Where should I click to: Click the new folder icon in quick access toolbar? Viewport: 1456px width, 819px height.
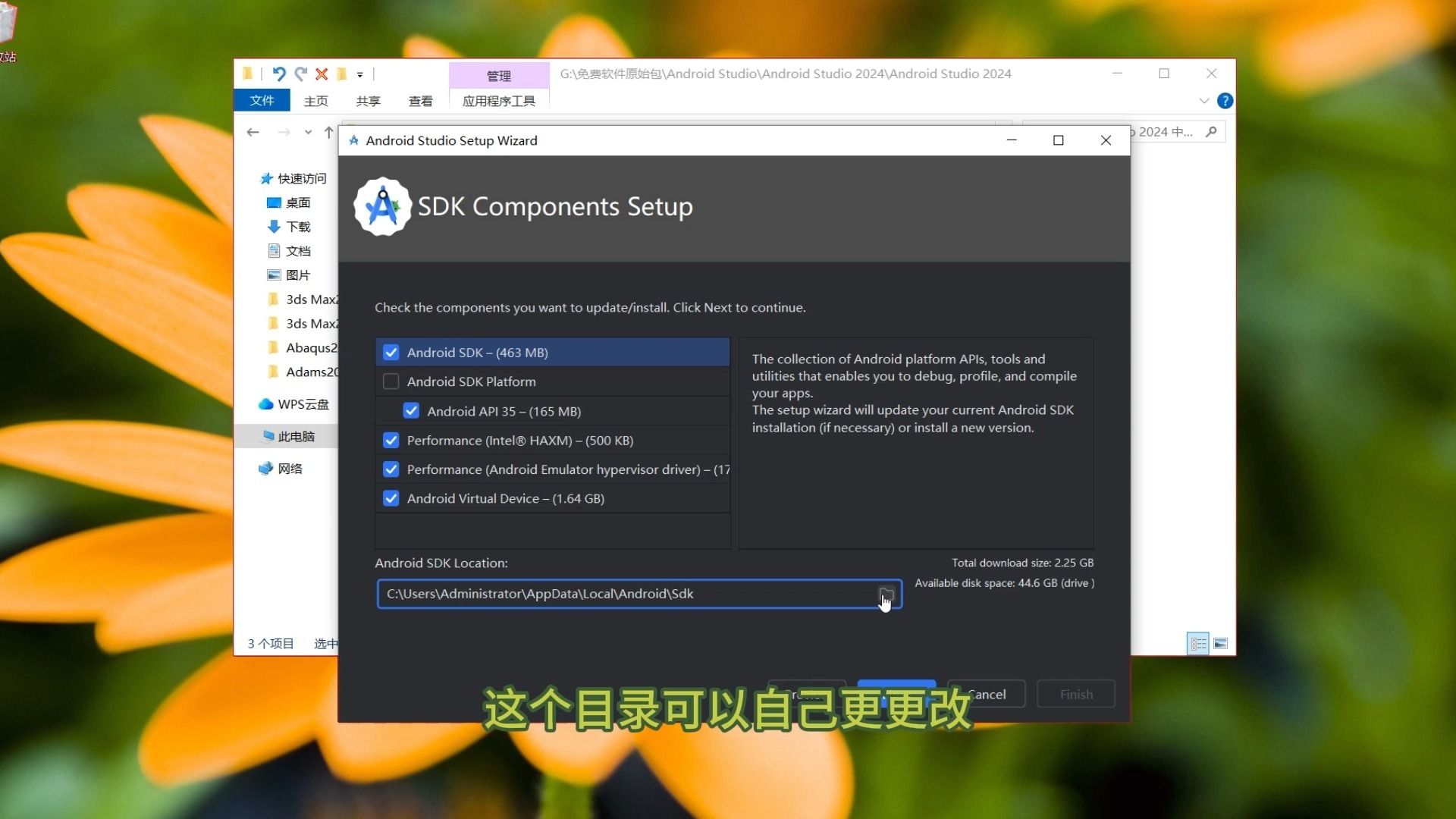pyautogui.click(x=342, y=74)
